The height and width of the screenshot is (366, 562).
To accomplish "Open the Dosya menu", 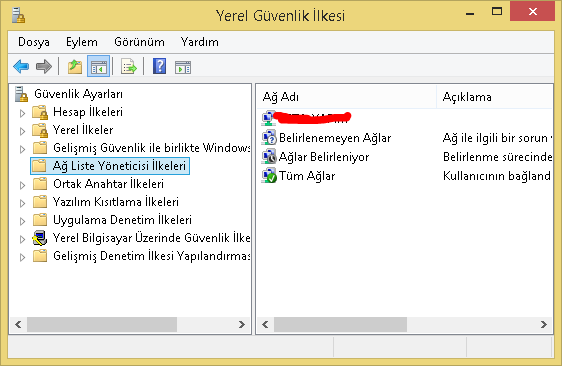I will coord(34,42).
